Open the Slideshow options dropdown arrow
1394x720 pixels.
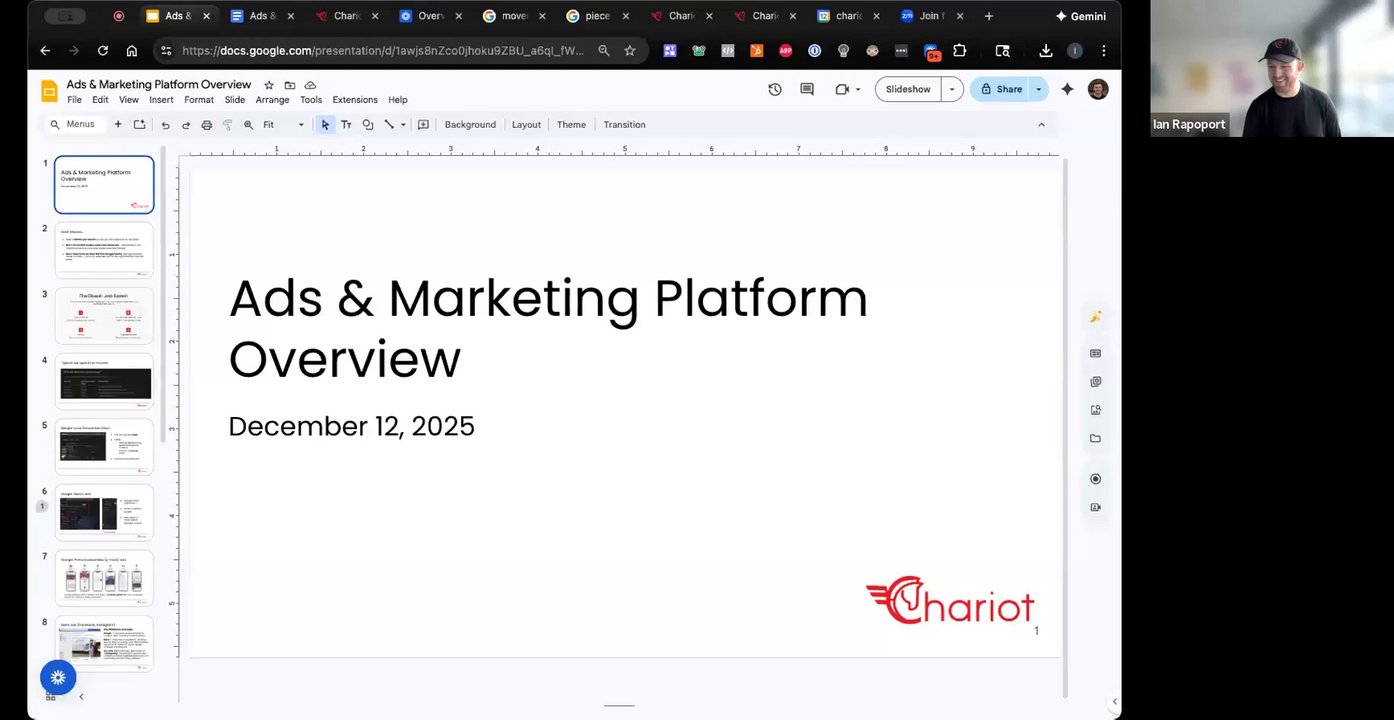[951, 89]
